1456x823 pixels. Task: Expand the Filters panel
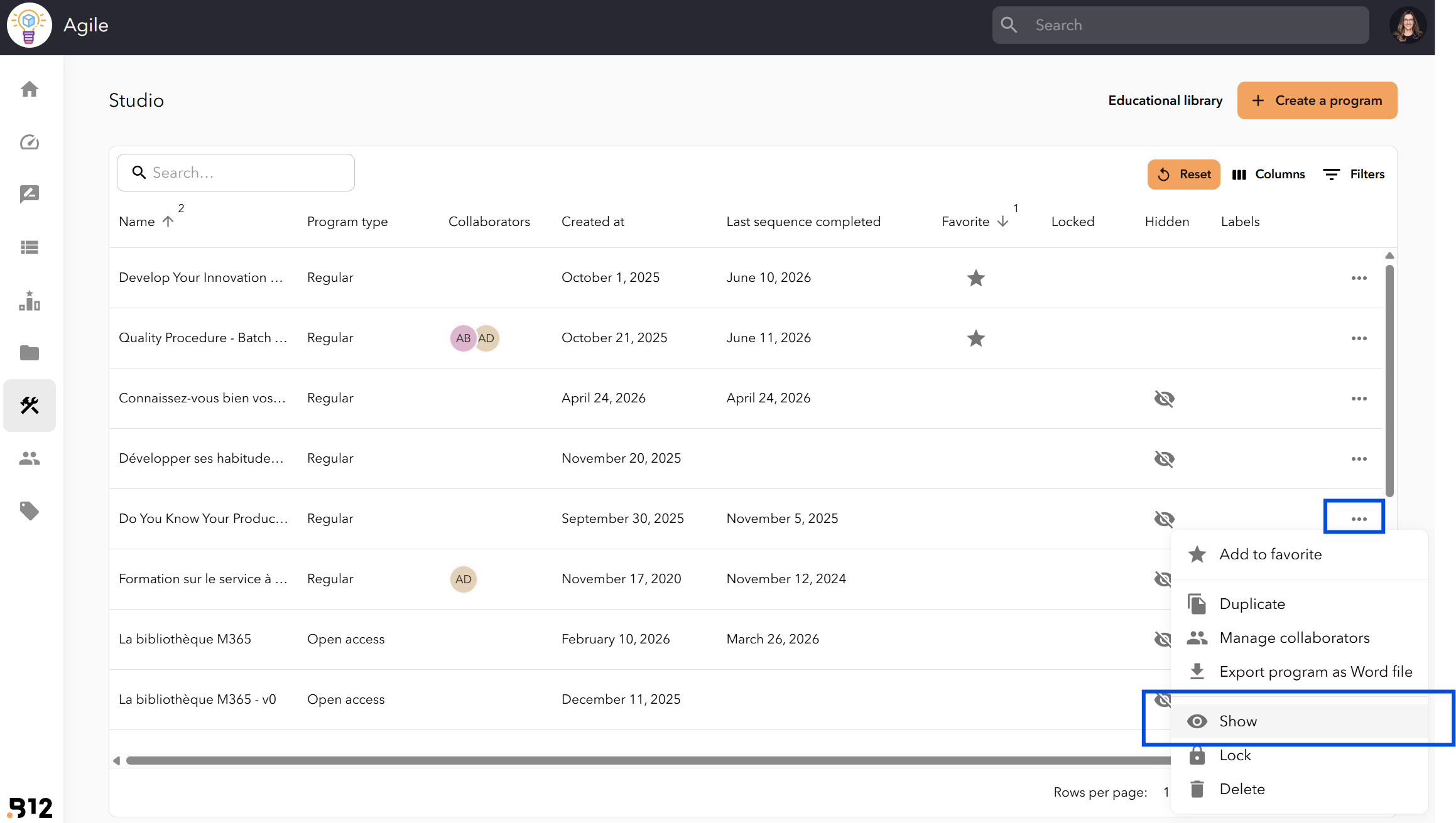tap(1354, 174)
